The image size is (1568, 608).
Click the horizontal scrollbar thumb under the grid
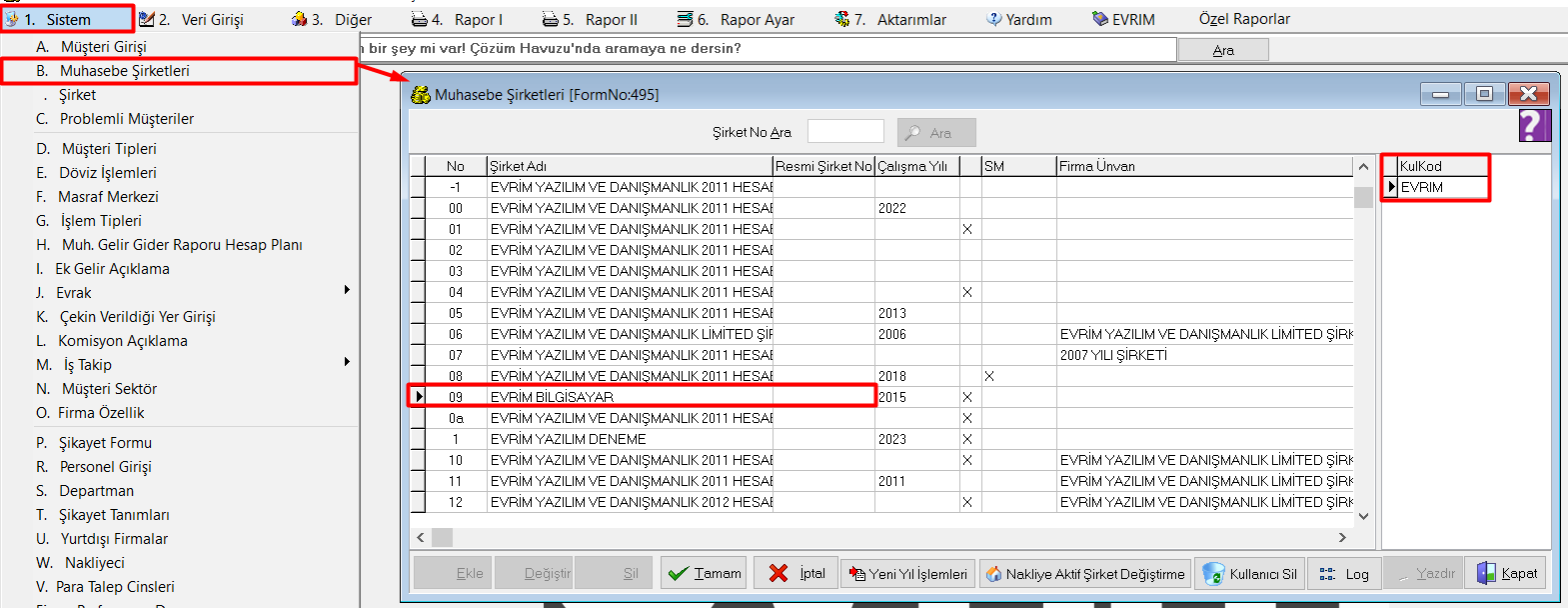(x=442, y=537)
